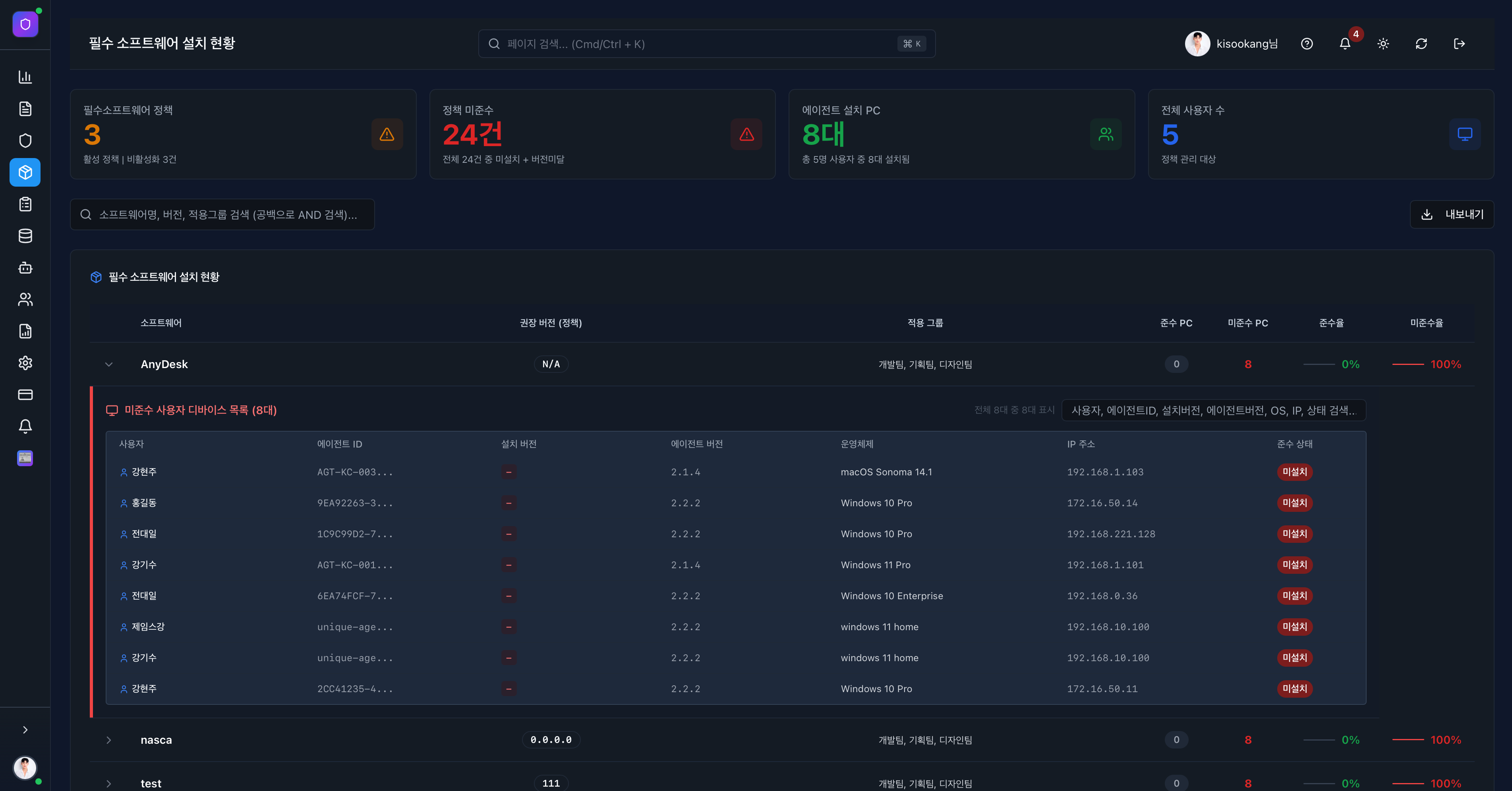This screenshot has width=1512, height=791.
Task: Toggle the sun theme icon
Action: pyautogui.click(x=1383, y=43)
